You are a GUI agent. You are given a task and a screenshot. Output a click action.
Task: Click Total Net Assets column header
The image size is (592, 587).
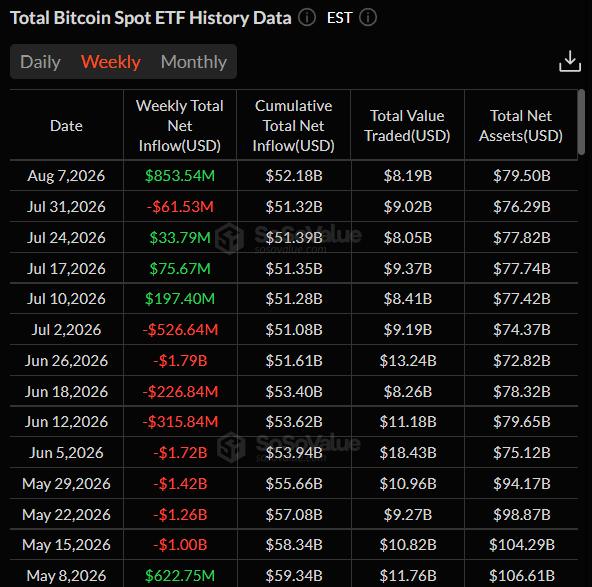coord(521,126)
